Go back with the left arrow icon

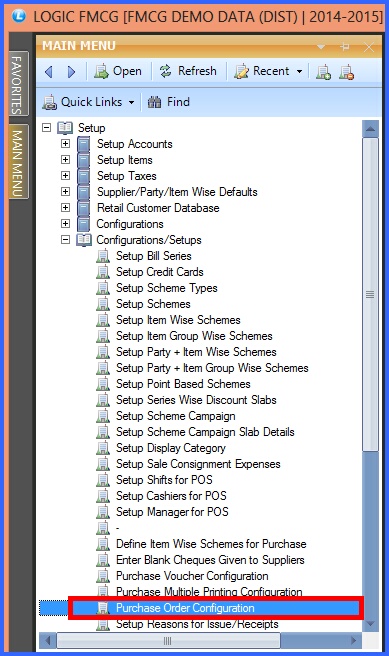tap(49, 72)
